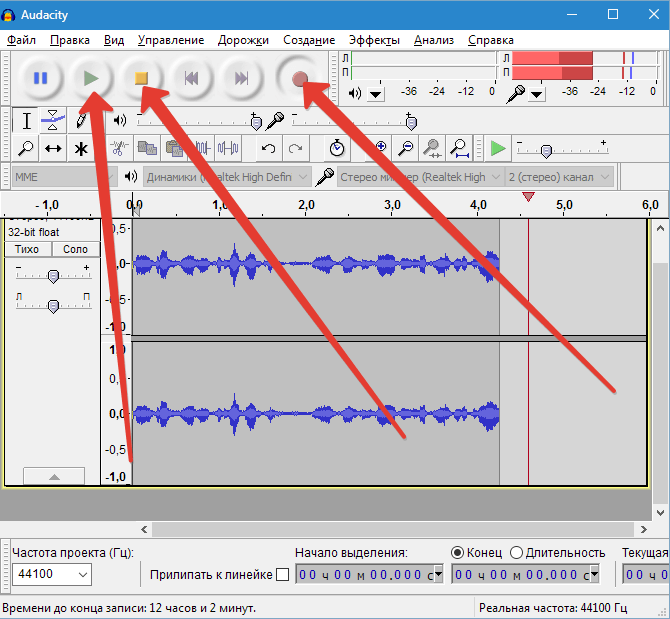Image resolution: width=670 pixels, height=619 pixels.
Task: Skip to start of track
Action: point(191,78)
